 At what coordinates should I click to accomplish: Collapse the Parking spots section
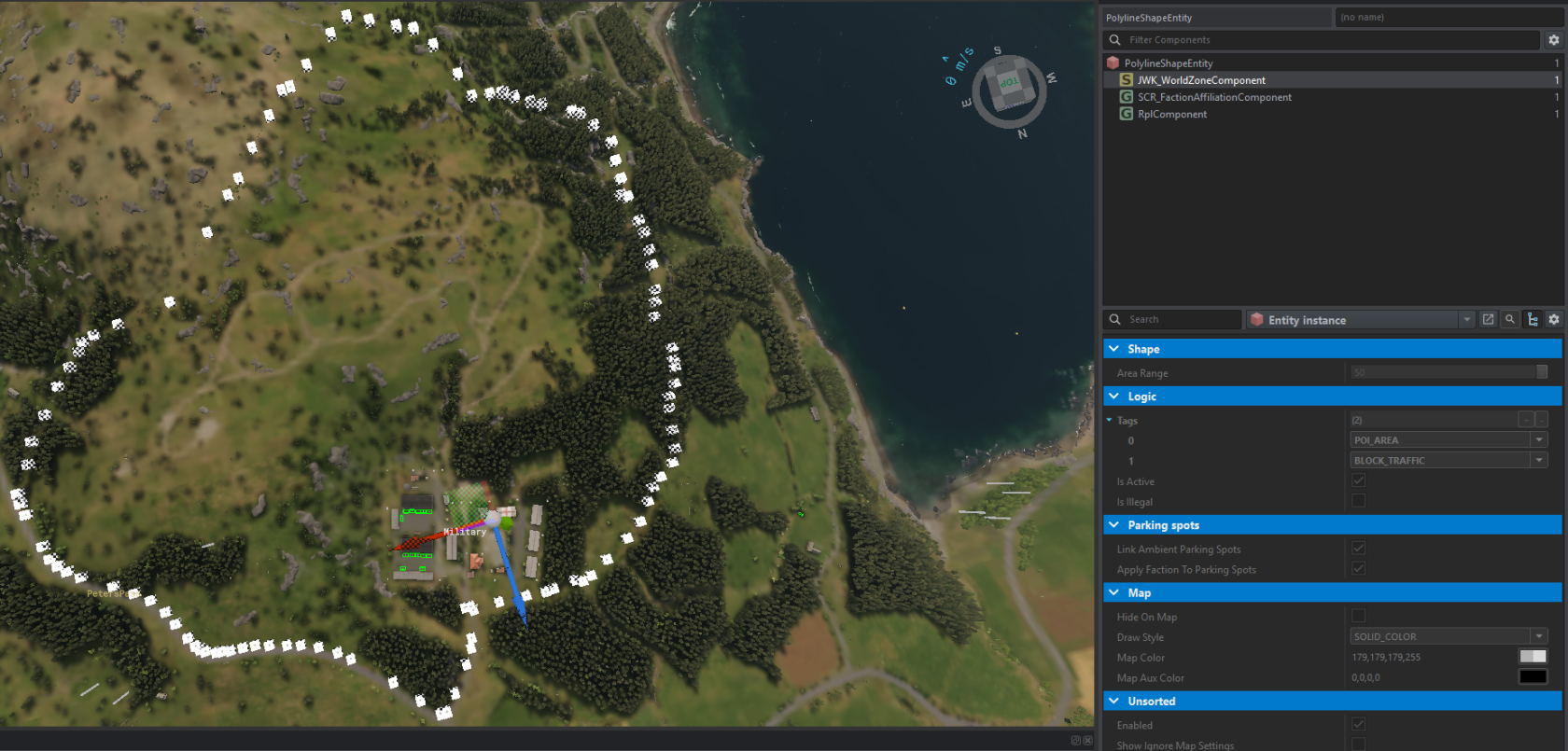(1113, 525)
